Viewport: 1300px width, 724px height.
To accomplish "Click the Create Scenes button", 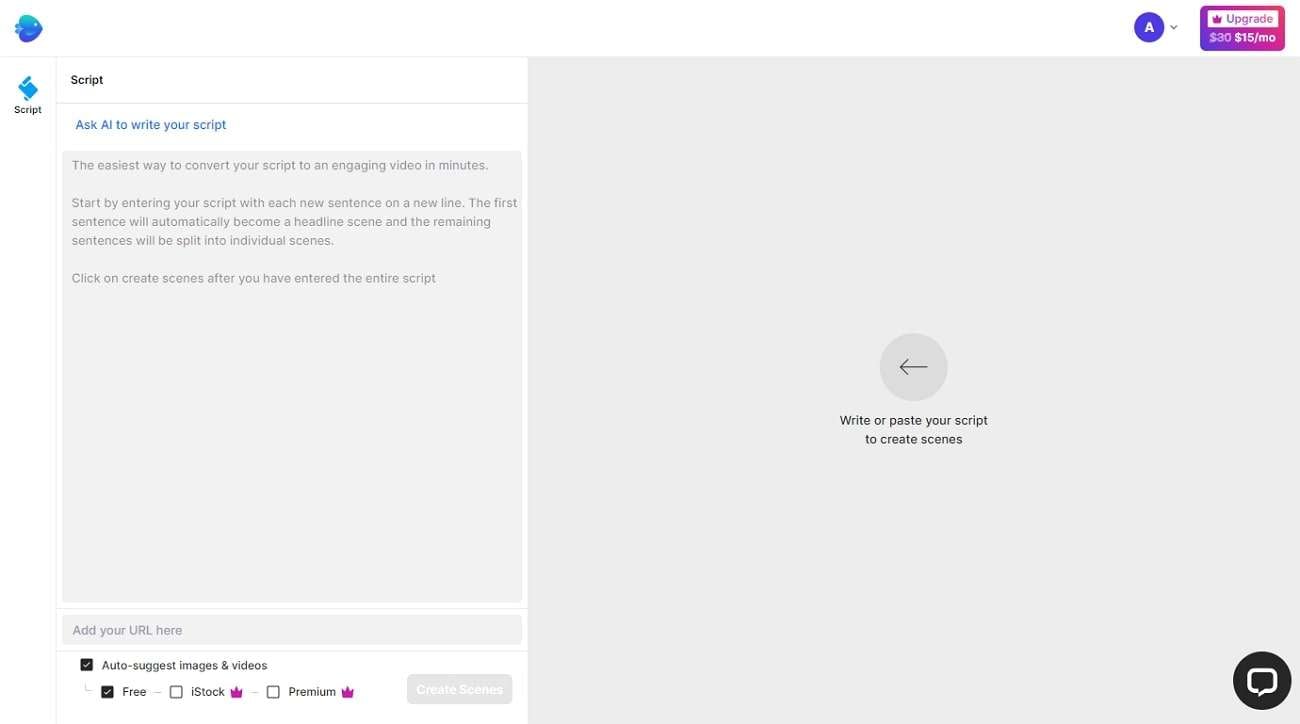I will coord(459,690).
